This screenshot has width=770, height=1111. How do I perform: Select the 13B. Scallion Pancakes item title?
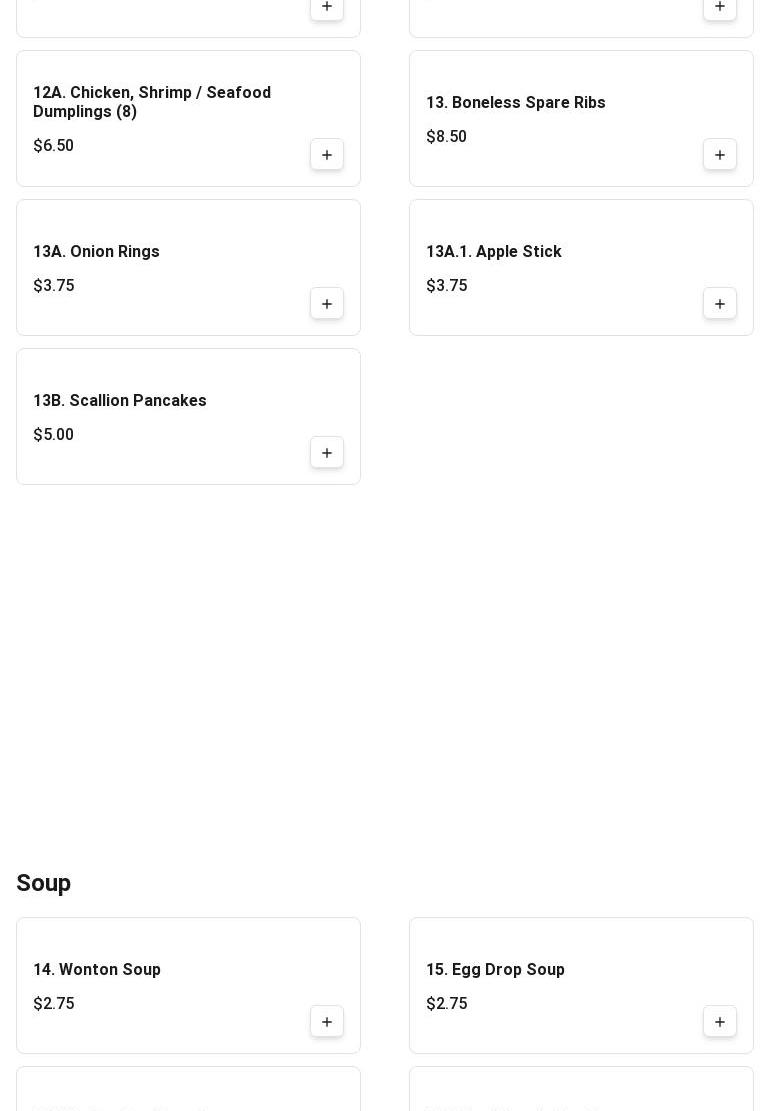coord(120,401)
